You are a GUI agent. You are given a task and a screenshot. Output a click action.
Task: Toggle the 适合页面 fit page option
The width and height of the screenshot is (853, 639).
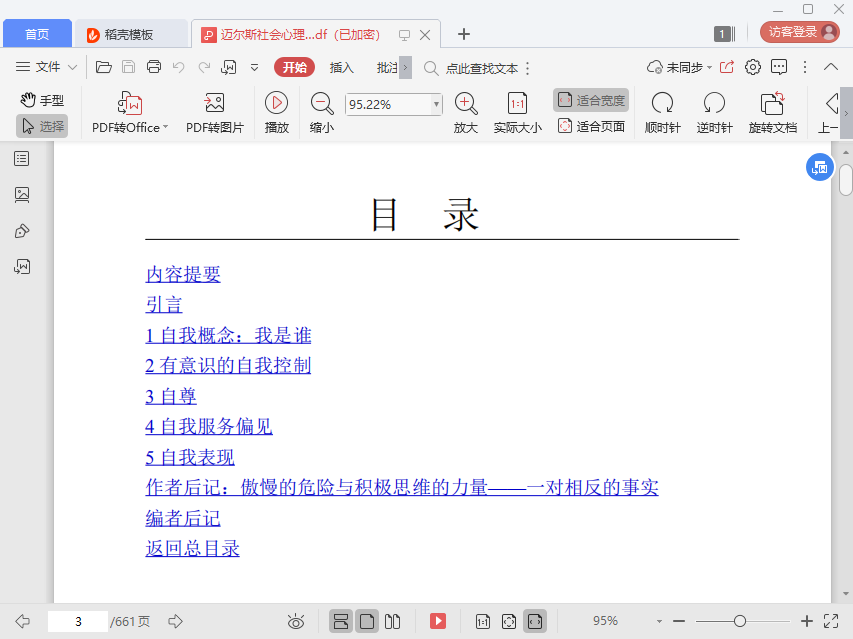[x=591, y=126]
